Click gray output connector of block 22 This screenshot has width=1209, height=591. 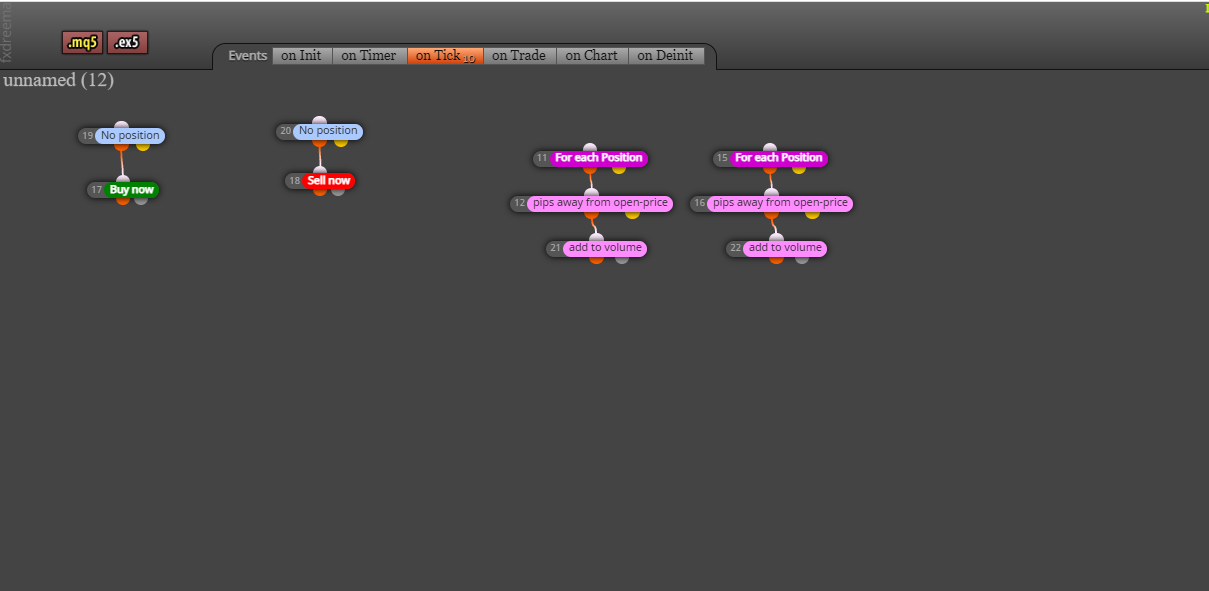(802, 258)
